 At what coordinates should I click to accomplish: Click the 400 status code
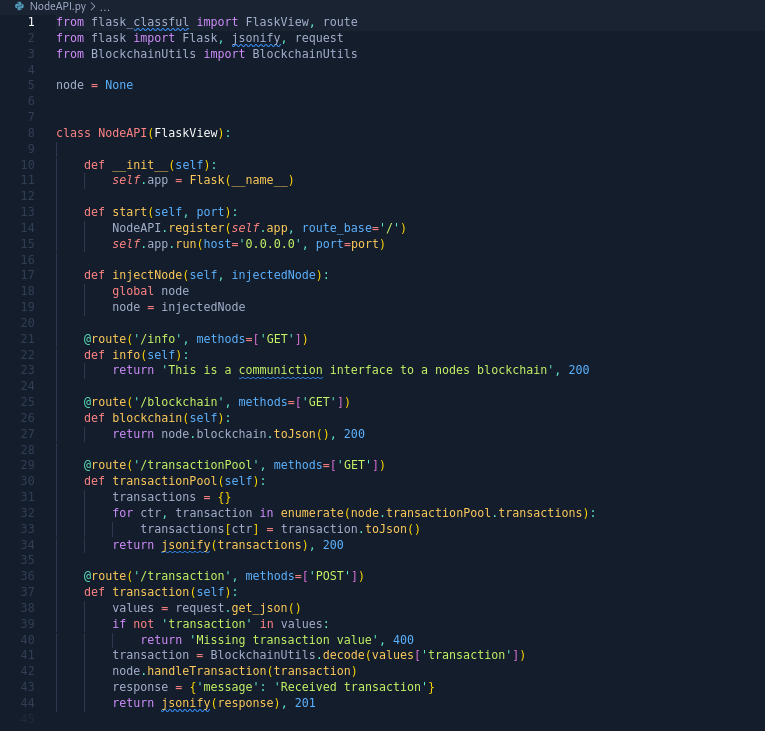click(x=403, y=640)
